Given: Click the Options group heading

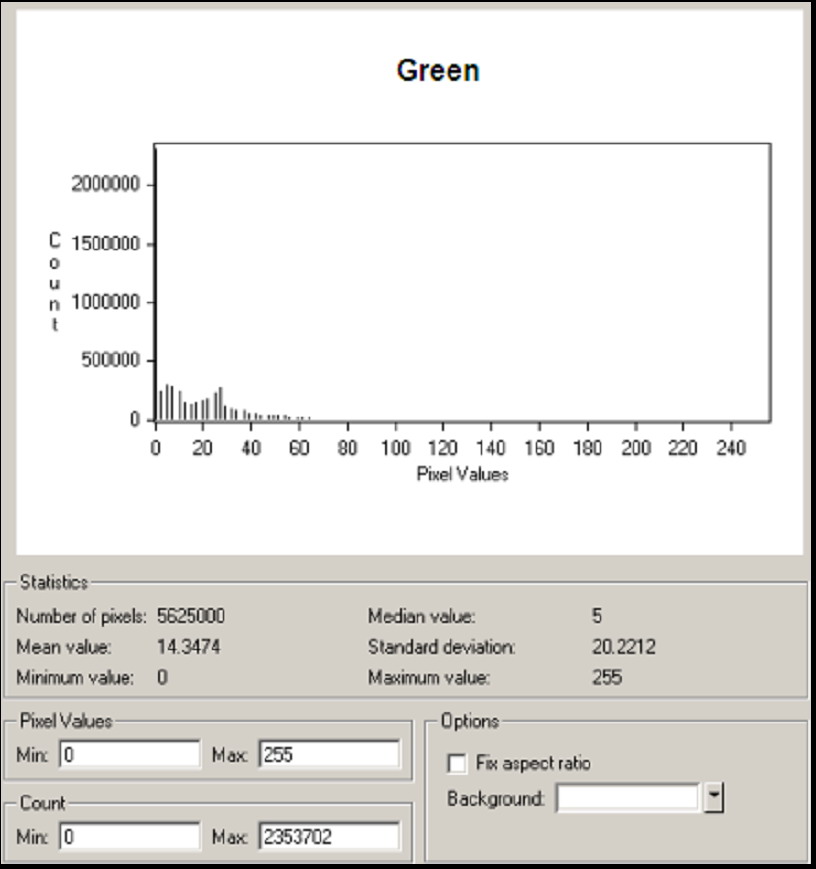Looking at the screenshot, I should pyautogui.click(x=470, y=720).
